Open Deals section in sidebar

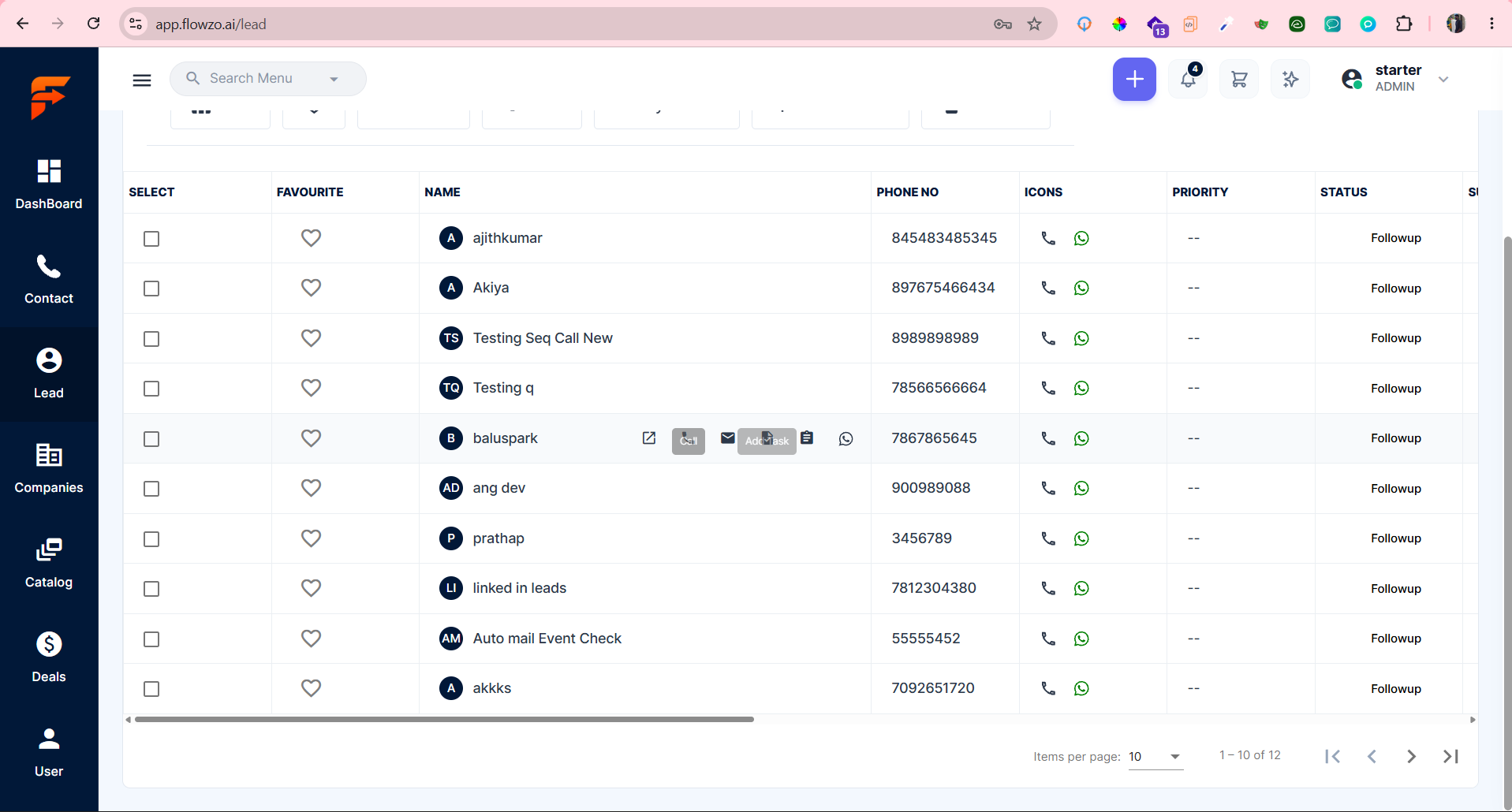click(49, 657)
